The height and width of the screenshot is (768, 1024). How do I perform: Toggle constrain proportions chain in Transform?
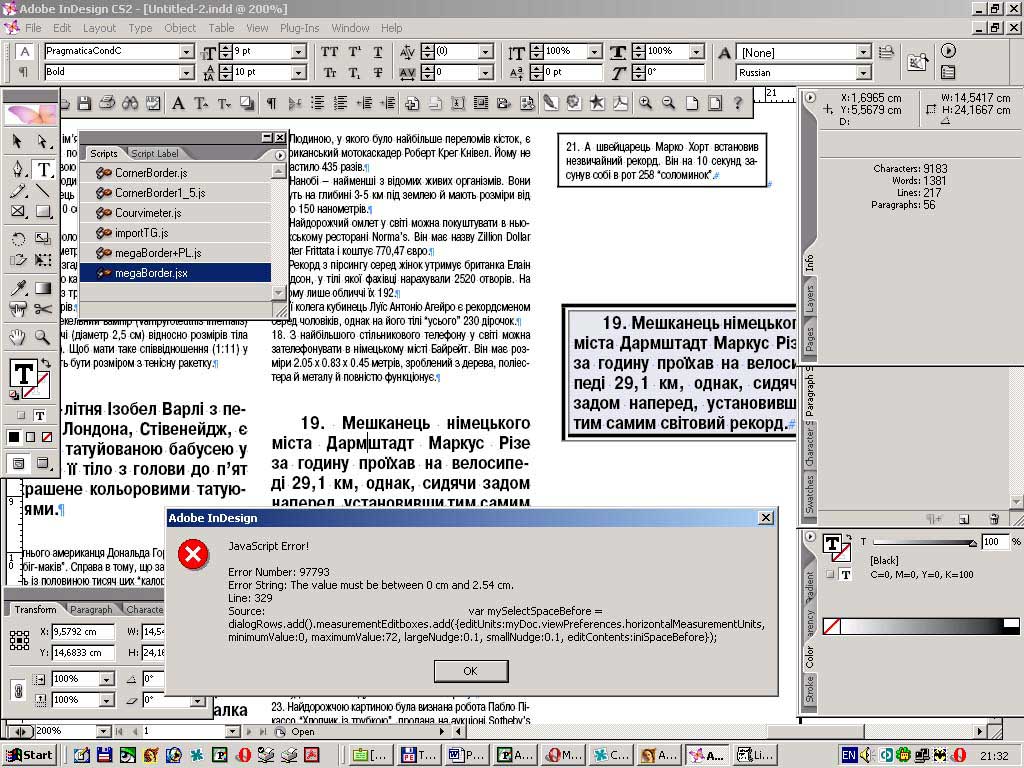tap(19, 689)
